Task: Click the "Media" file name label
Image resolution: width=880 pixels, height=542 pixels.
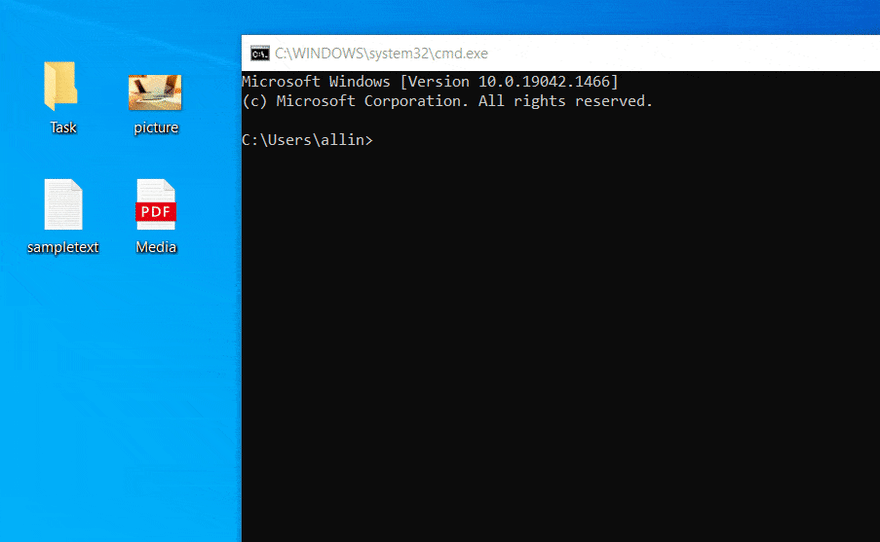Action: pos(156,247)
